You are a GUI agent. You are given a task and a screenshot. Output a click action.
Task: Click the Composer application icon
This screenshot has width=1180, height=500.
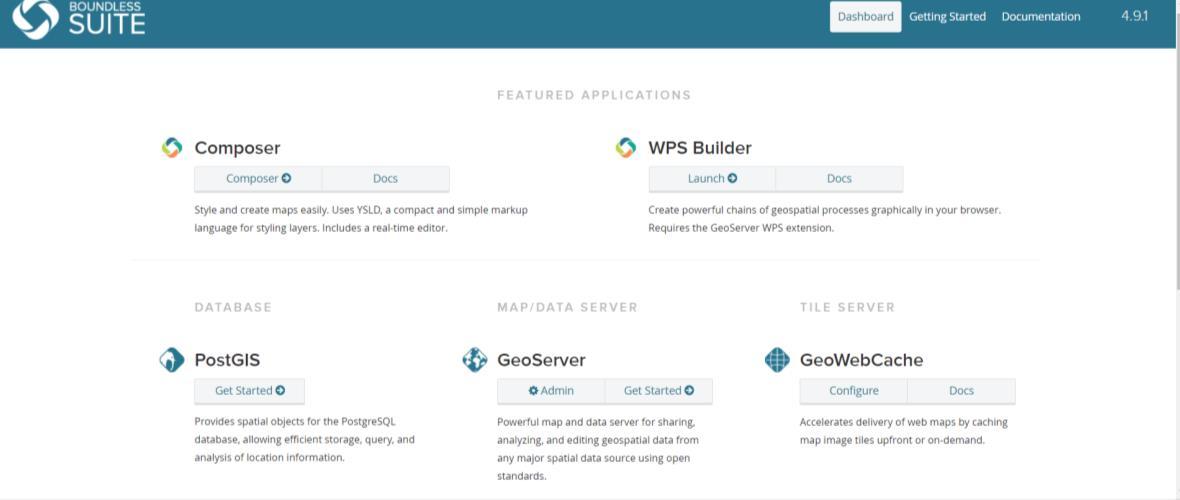click(x=172, y=148)
